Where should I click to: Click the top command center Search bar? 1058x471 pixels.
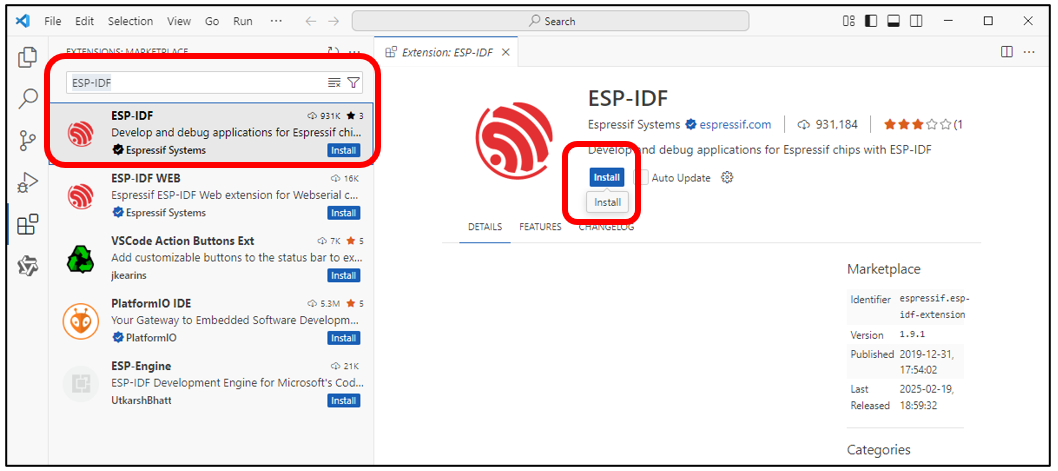(x=550, y=21)
